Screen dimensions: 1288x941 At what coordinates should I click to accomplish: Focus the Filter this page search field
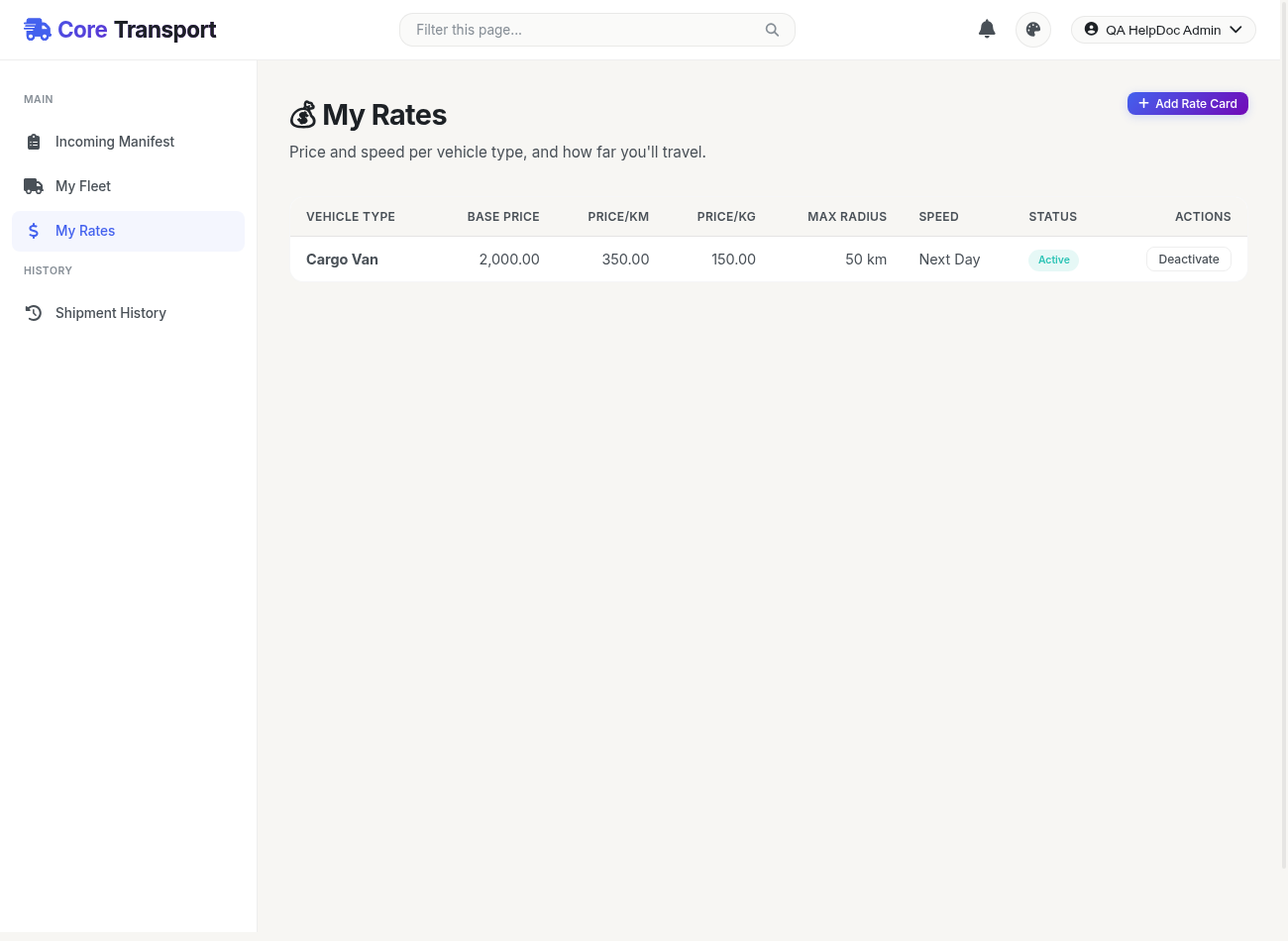pos(596,30)
